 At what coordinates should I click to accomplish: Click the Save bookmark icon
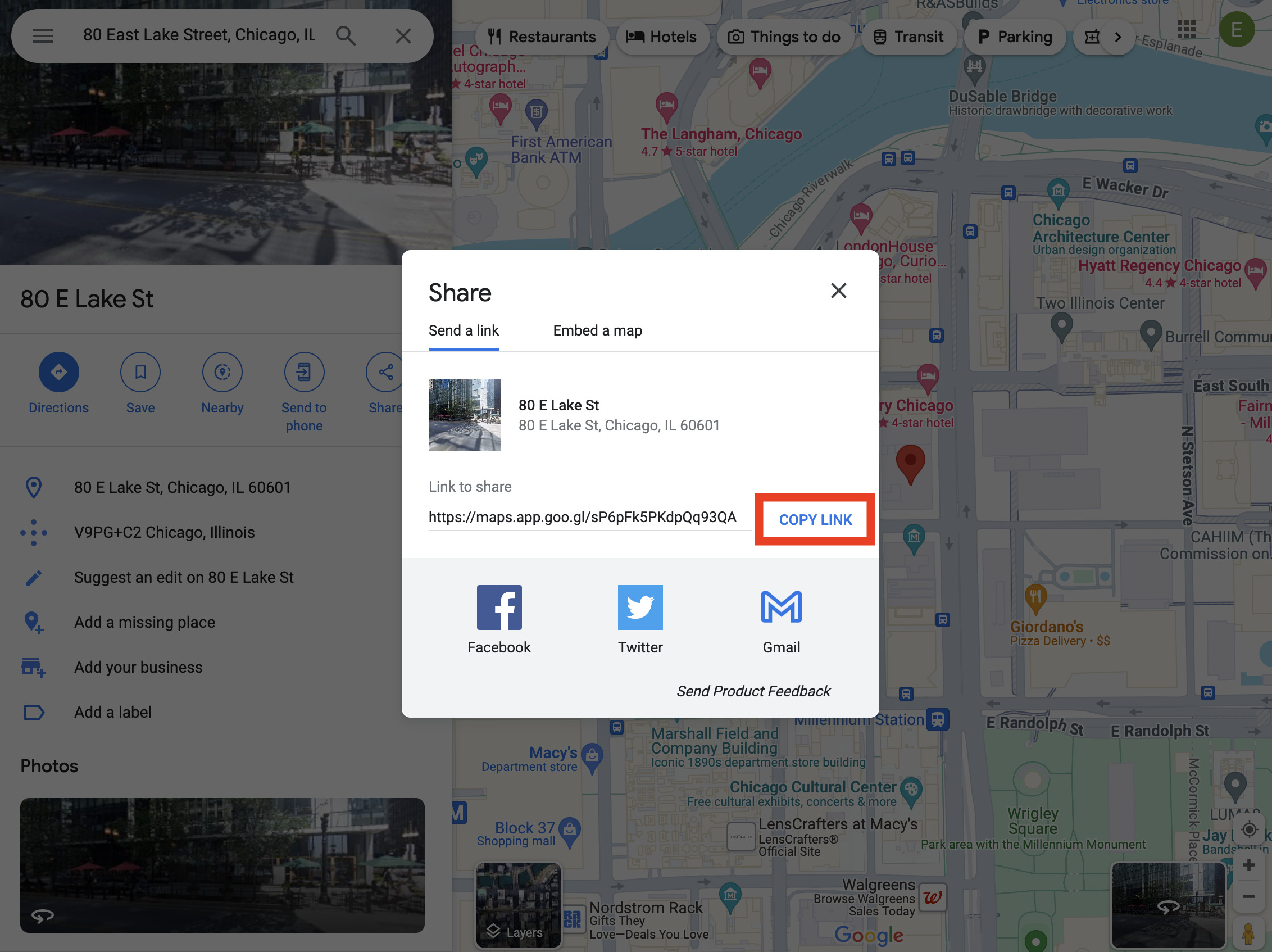(140, 372)
